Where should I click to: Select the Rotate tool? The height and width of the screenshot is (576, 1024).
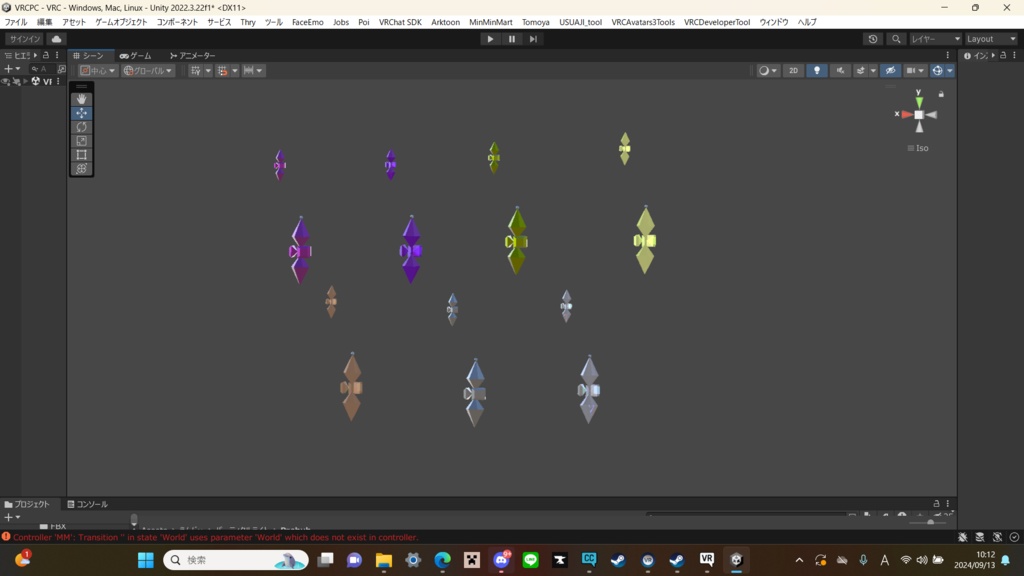[82, 127]
